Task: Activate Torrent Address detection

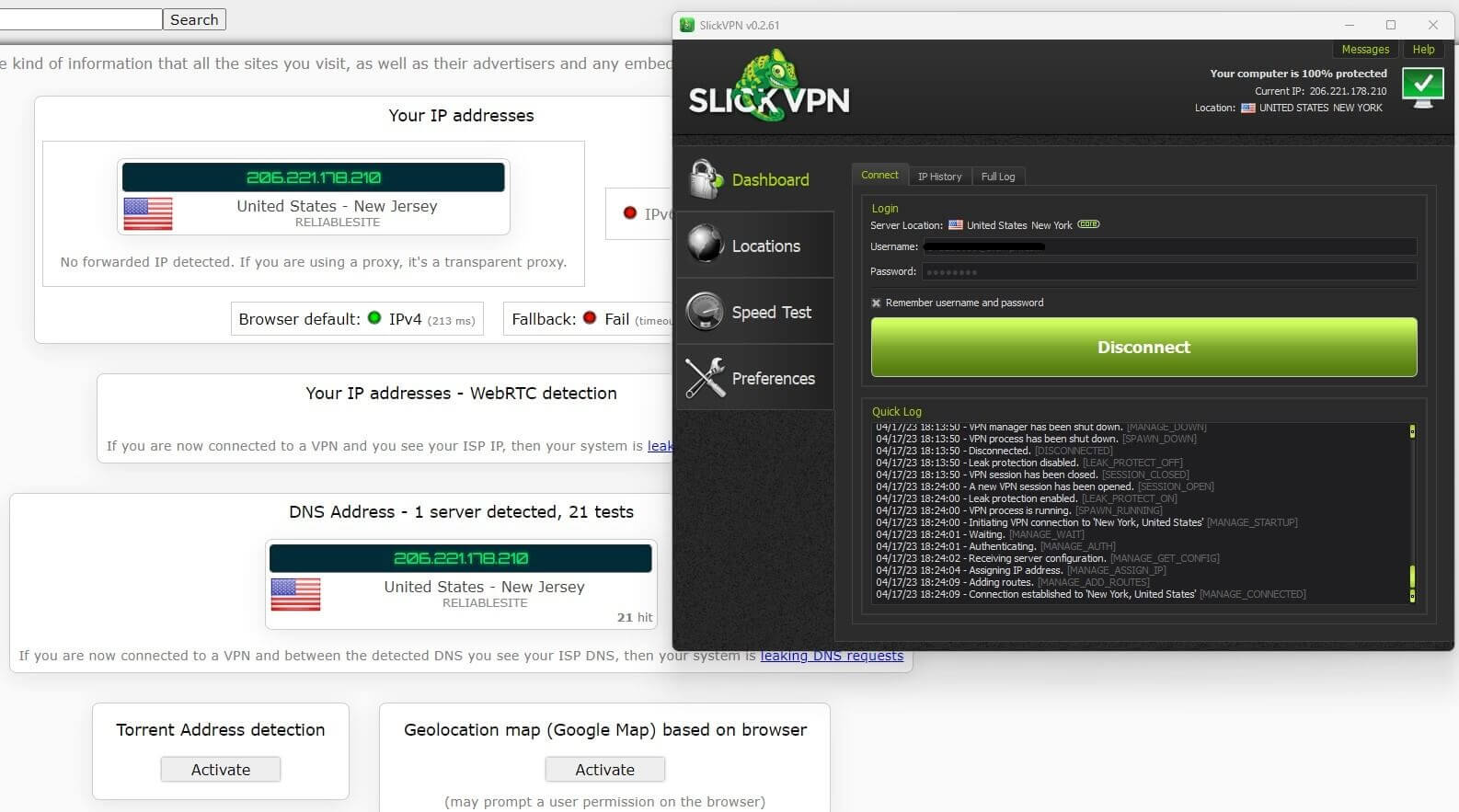Action: [x=221, y=770]
